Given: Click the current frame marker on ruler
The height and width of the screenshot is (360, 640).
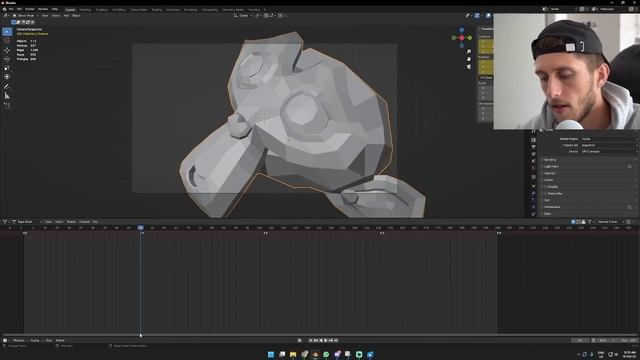Looking at the screenshot, I should pyautogui.click(x=140, y=227).
